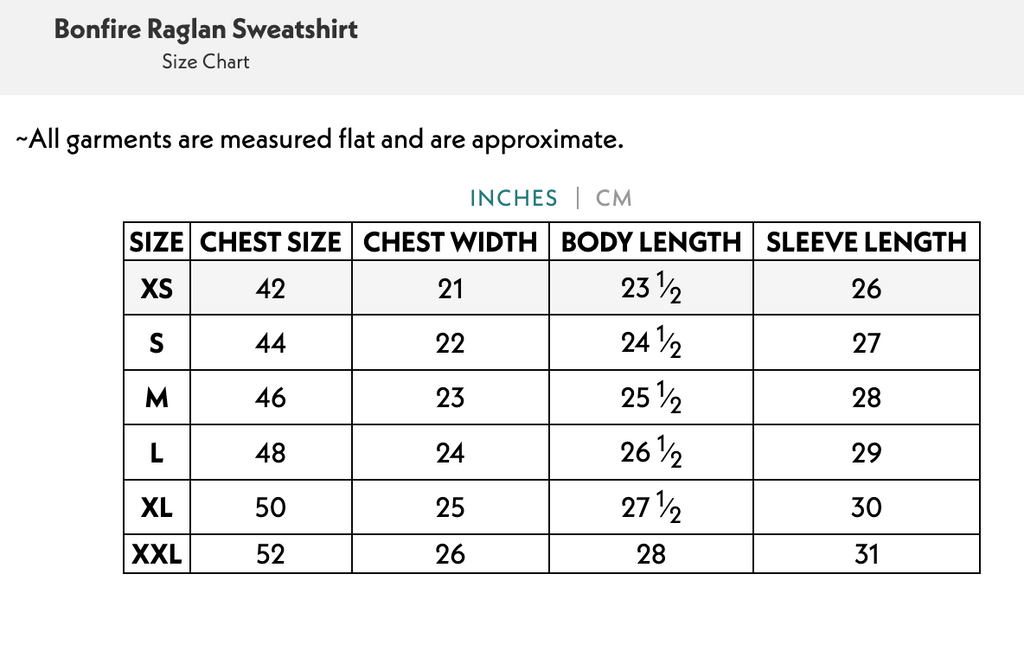Click the M size row label
Image resolution: width=1024 pixels, height=657 pixels.
[x=157, y=398]
